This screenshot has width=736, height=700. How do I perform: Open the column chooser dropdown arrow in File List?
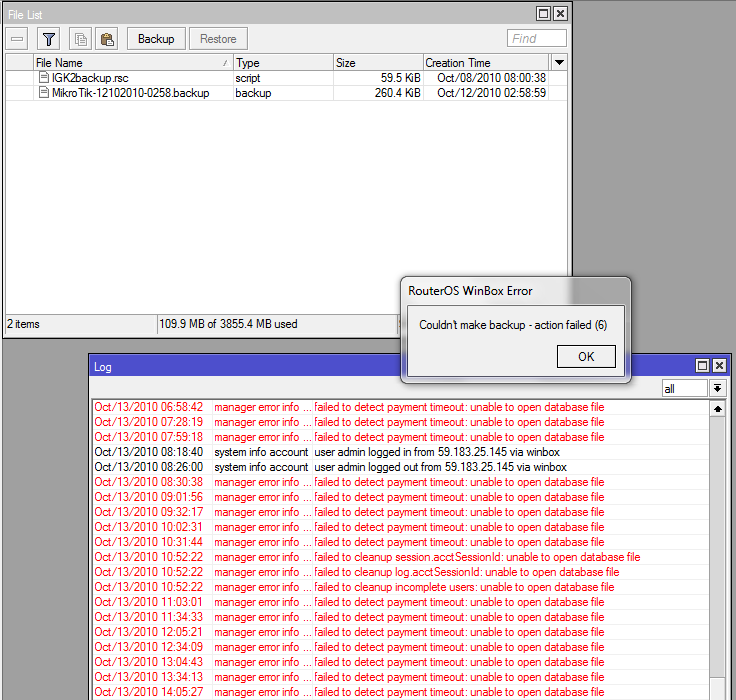559,62
